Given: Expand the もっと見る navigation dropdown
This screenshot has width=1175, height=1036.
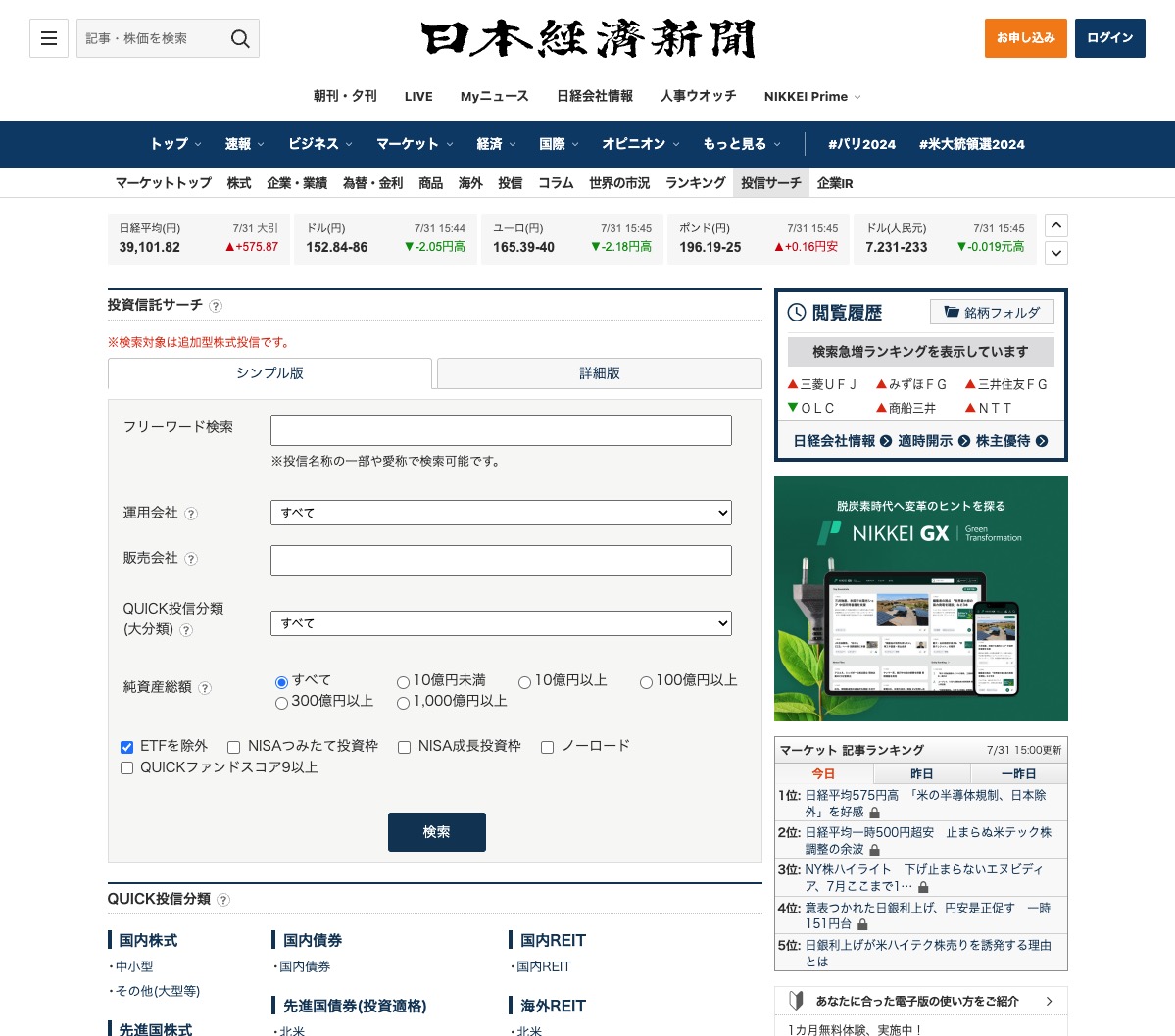Looking at the screenshot, I should click(x=741, y=144).
